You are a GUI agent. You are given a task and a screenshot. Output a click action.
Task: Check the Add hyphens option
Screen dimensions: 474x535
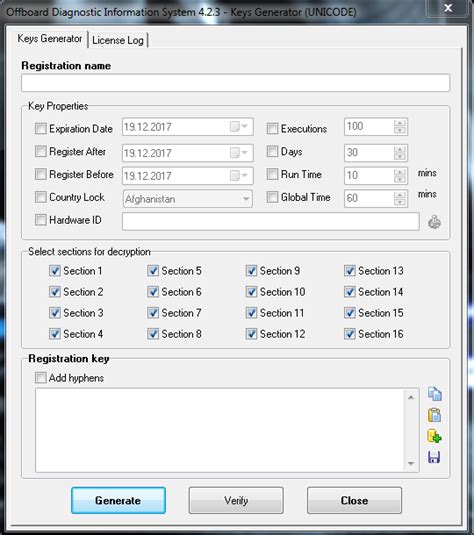click(x=41, y=377)
